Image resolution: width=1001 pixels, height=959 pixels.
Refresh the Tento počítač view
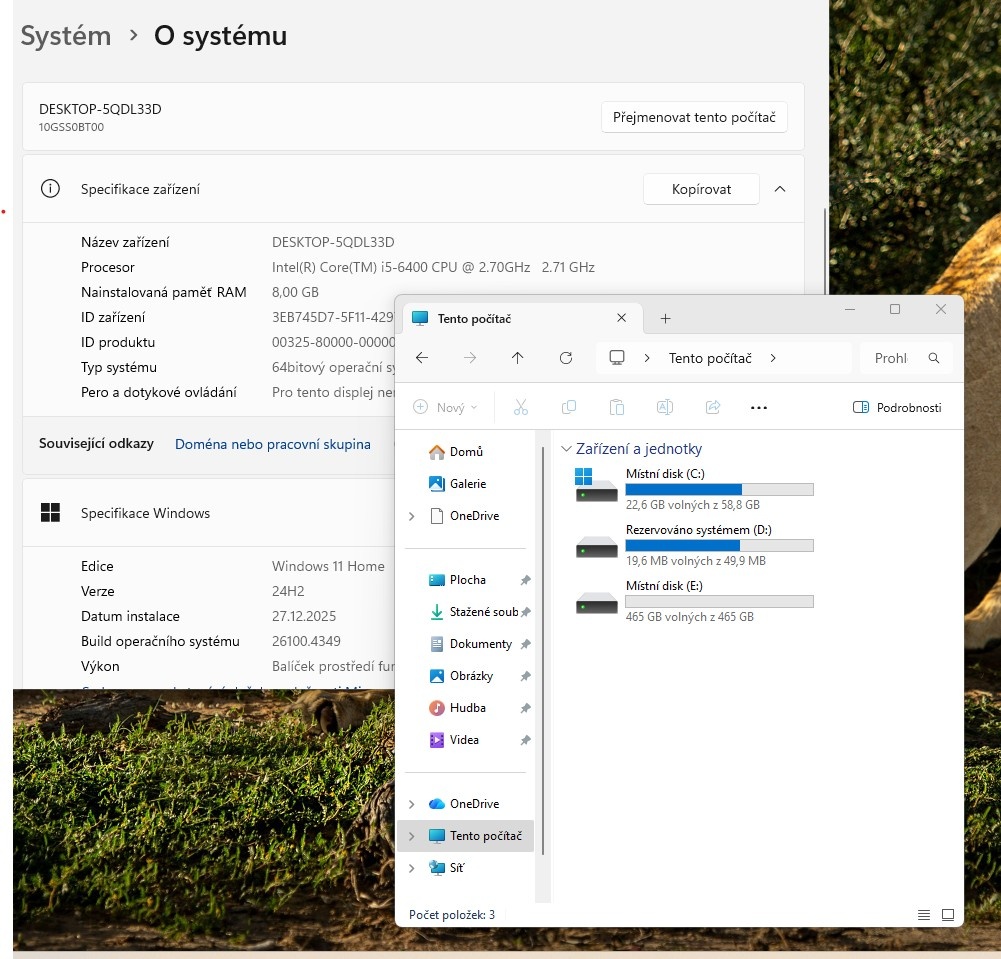click(x=566, y=358)
